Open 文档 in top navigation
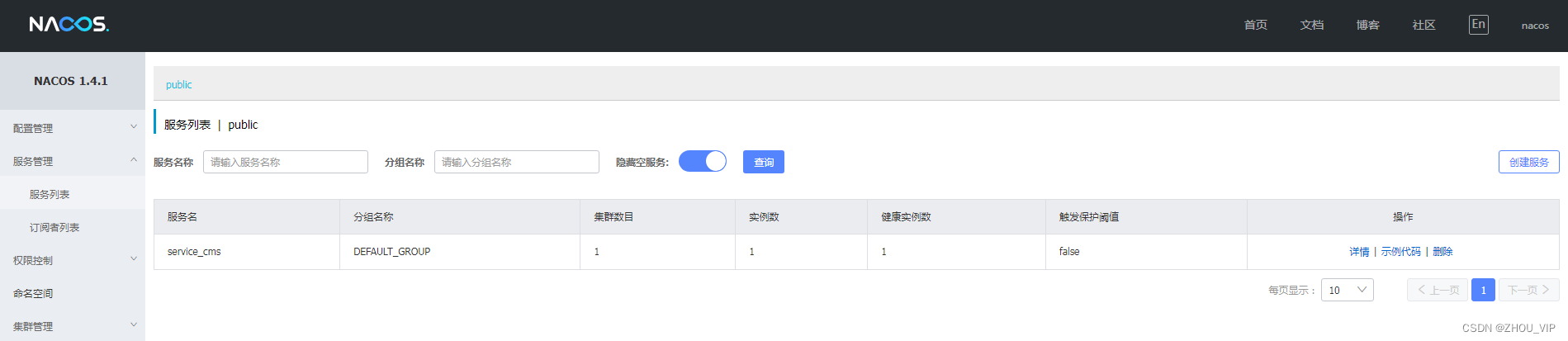The height and width of the screenshot is (341, 1568). click(x=1312, y=25)
